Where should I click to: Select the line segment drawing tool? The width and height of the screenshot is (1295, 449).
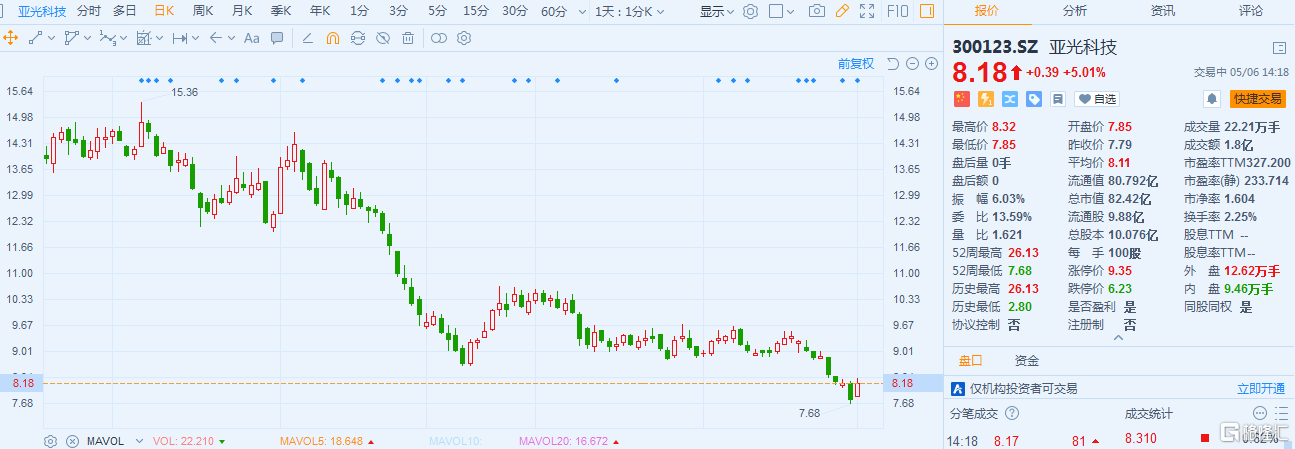click(35, 38)
